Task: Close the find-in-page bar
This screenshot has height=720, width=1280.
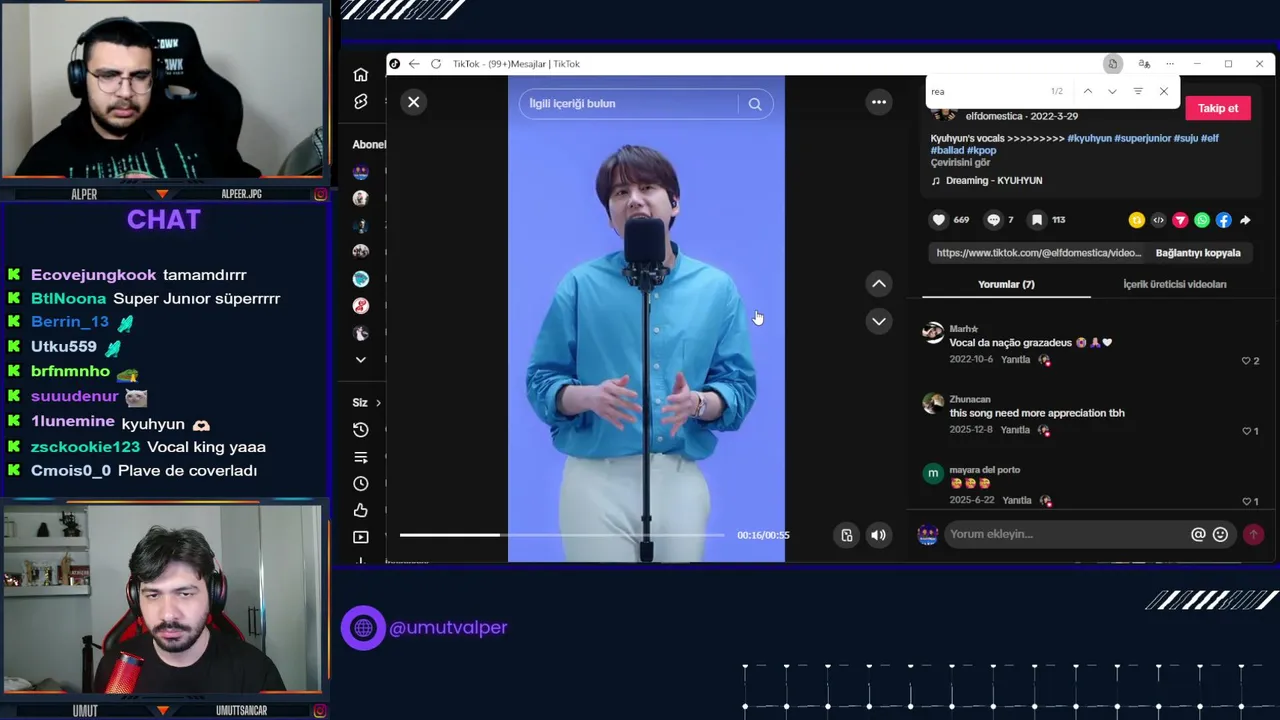Action: 1163,91
